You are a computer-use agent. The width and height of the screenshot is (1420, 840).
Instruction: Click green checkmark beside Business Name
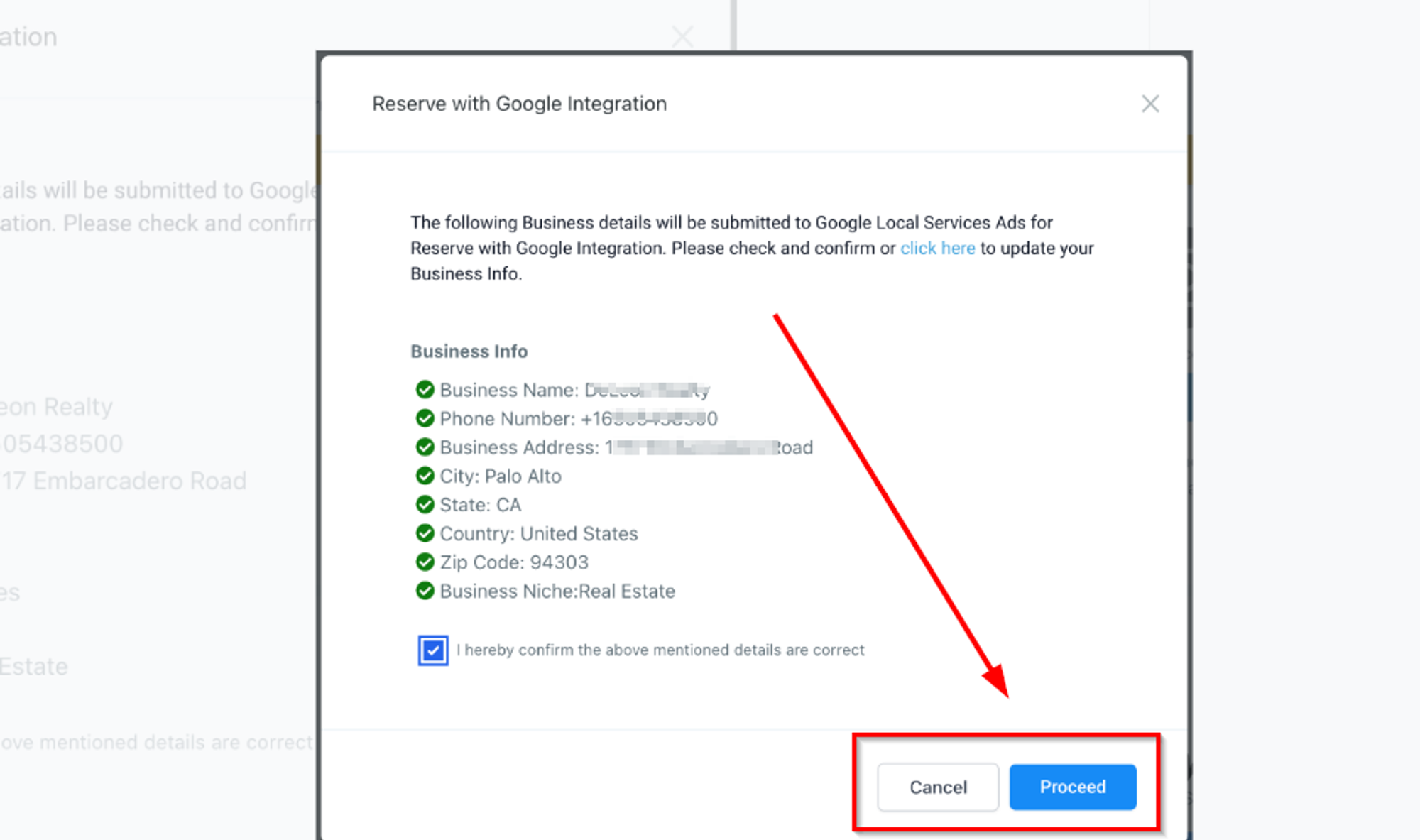click(425, 390)
